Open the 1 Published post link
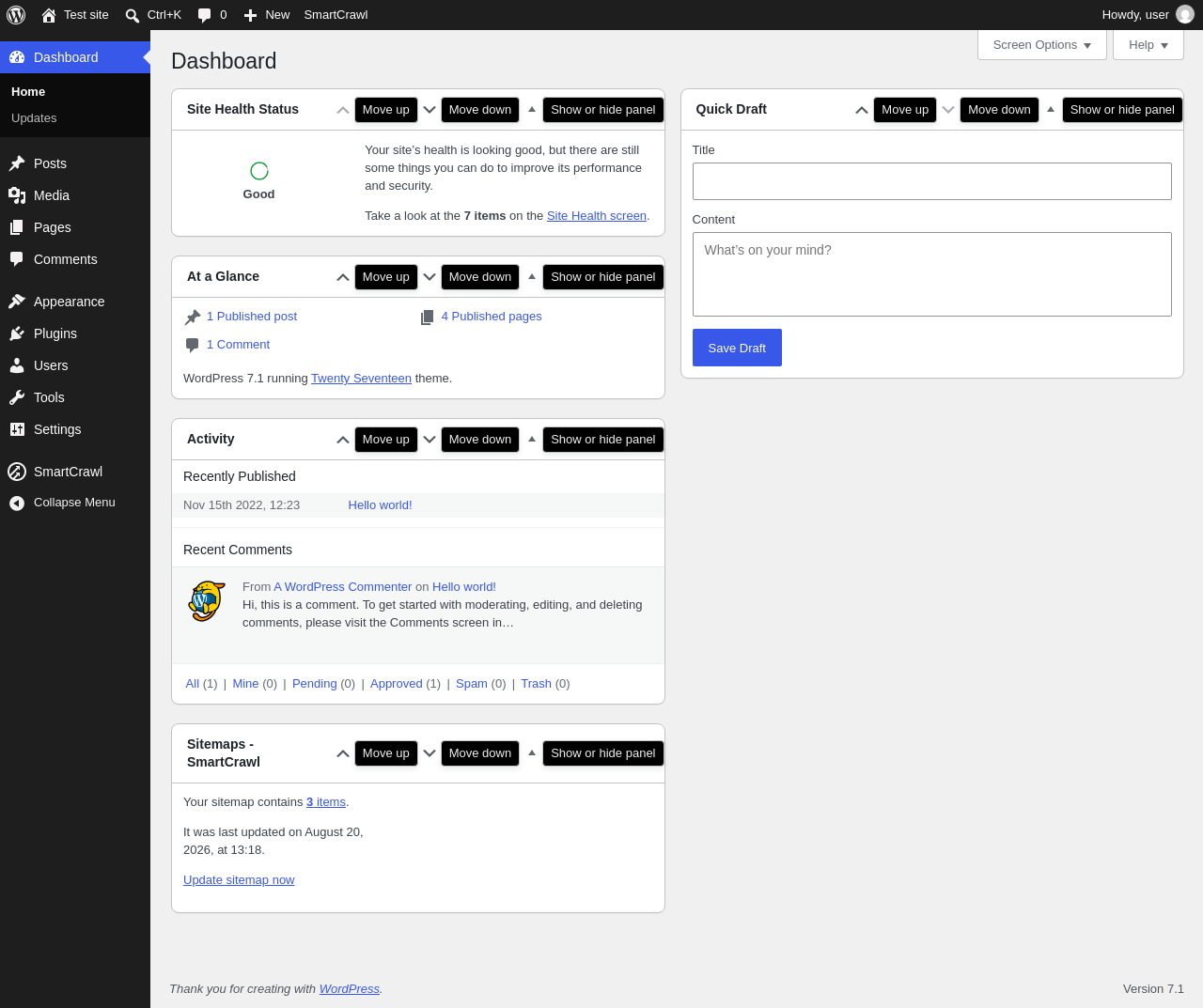Image resolution: width=1203 pixels, height=1008 pixels. click(252, 317)
